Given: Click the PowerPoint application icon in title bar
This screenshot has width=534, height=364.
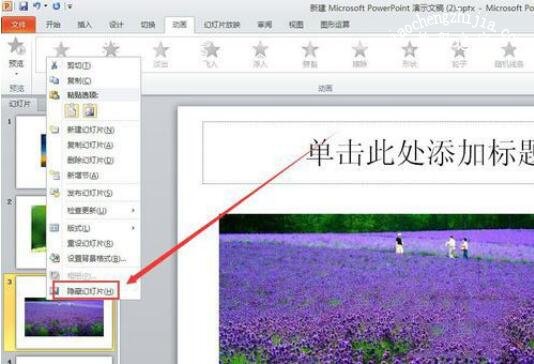Looking at the screenshot, I should point(7,5).
